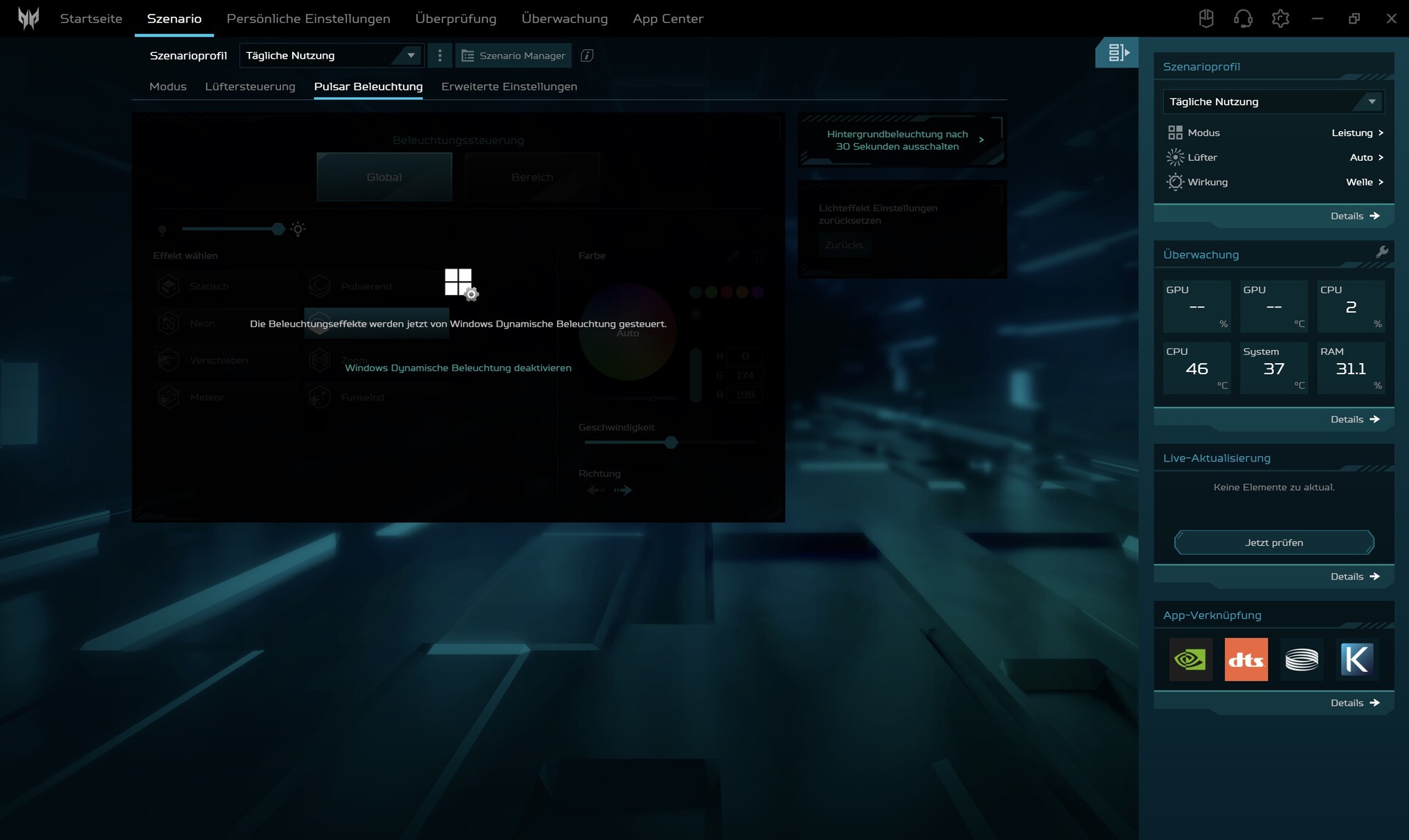The width and height of the screenshot is (1409, 840).
Task: Expand Modus Leistung setting chevron
Action: [1380, 133]
